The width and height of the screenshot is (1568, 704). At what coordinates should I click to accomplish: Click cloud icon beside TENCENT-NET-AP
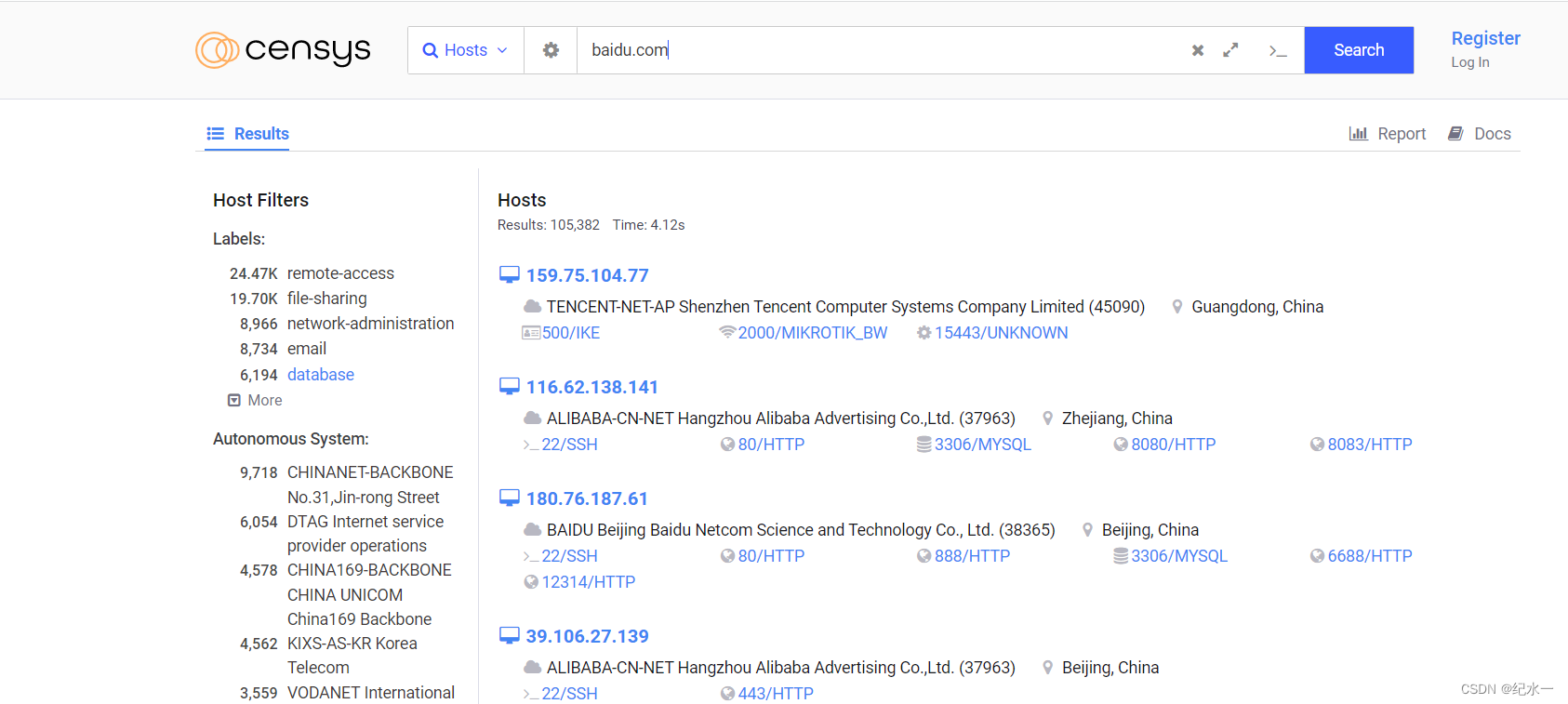click(x=533, y=306)
